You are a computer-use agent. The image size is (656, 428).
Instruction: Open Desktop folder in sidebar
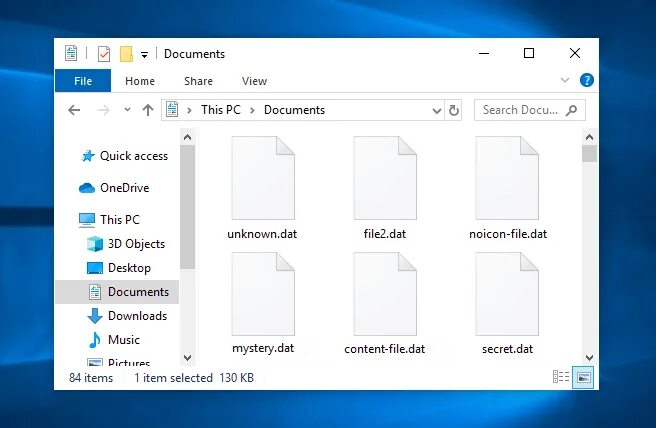[x=118, y=268]
